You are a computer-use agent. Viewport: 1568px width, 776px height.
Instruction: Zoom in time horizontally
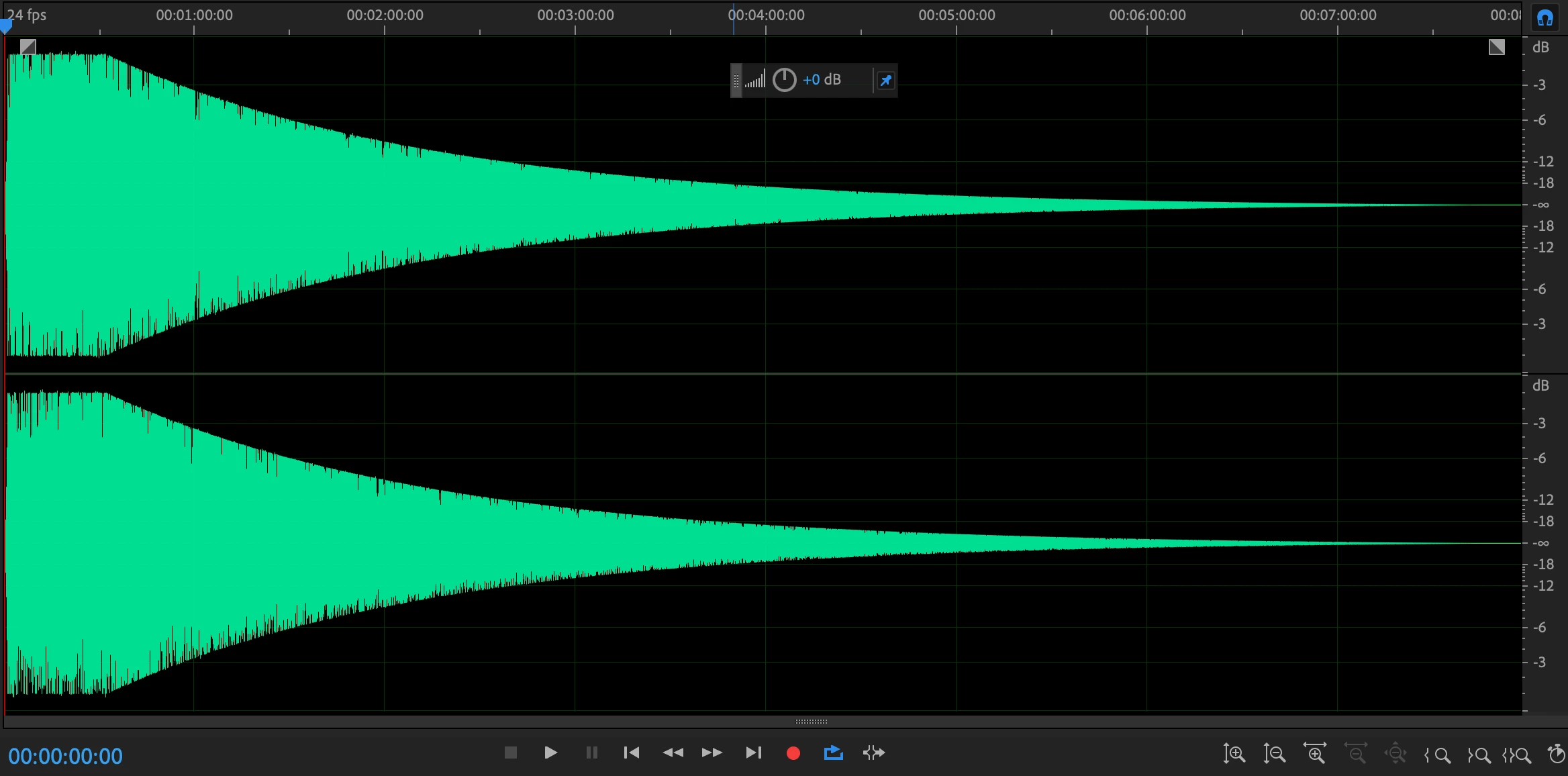(x=1314, y=754)
